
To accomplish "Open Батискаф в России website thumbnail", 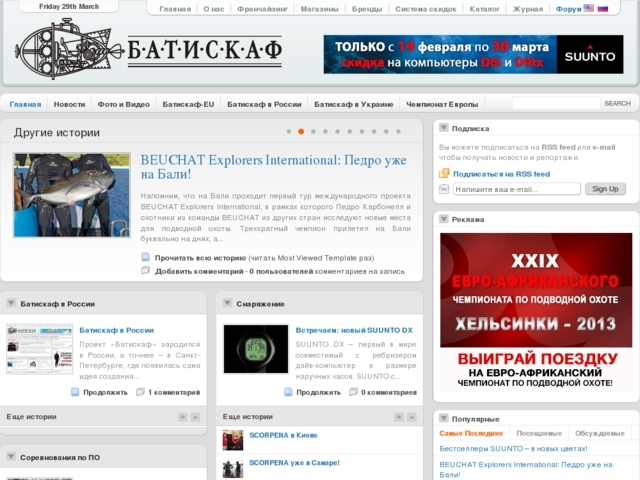I will (39, 349).
